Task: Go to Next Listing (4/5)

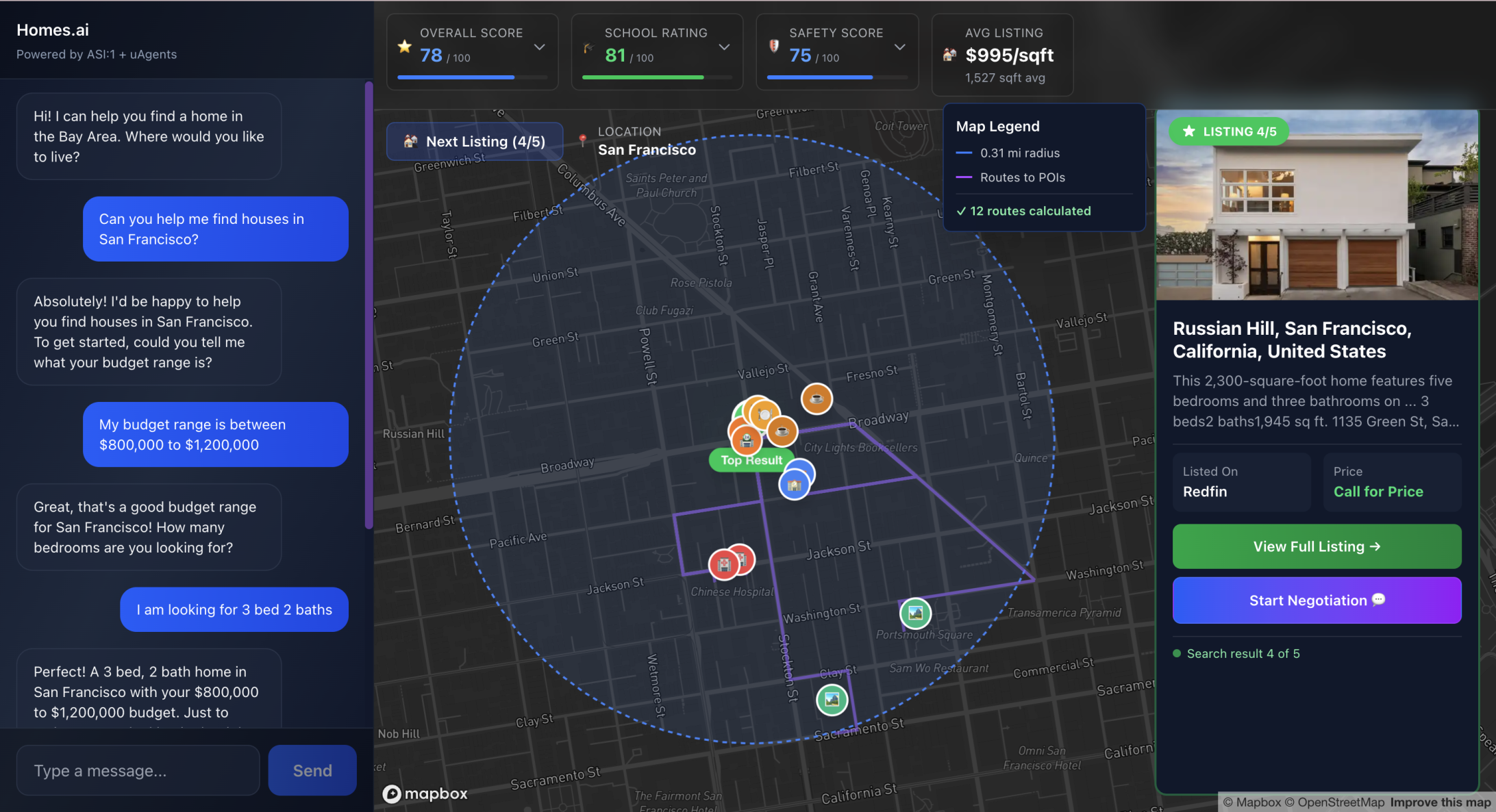Action: point(475,142)
